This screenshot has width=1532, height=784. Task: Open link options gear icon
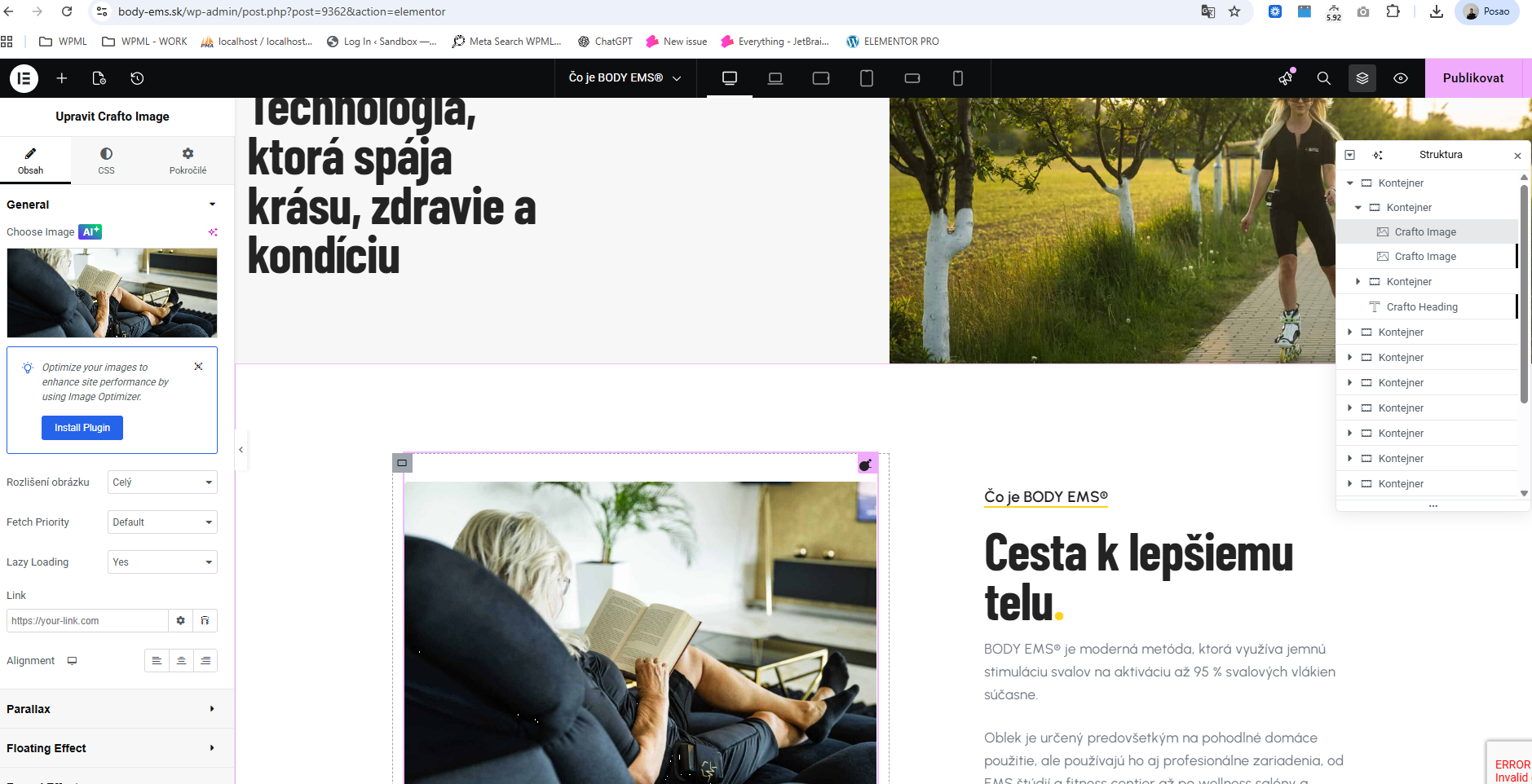[180, 621]
